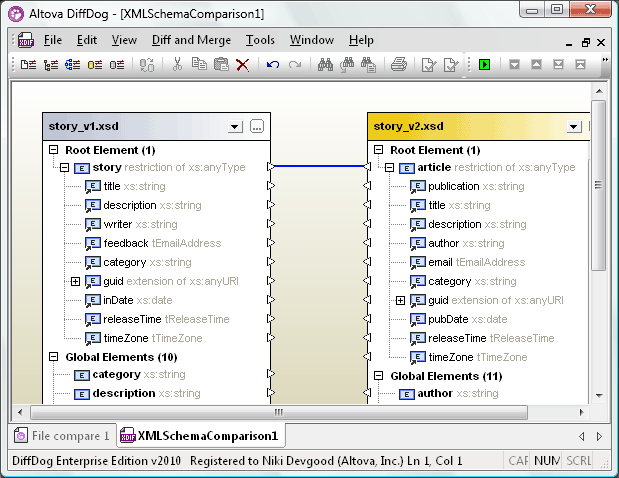619x478 pixels.
Task: Open the Tools menu
Action: 260,40
